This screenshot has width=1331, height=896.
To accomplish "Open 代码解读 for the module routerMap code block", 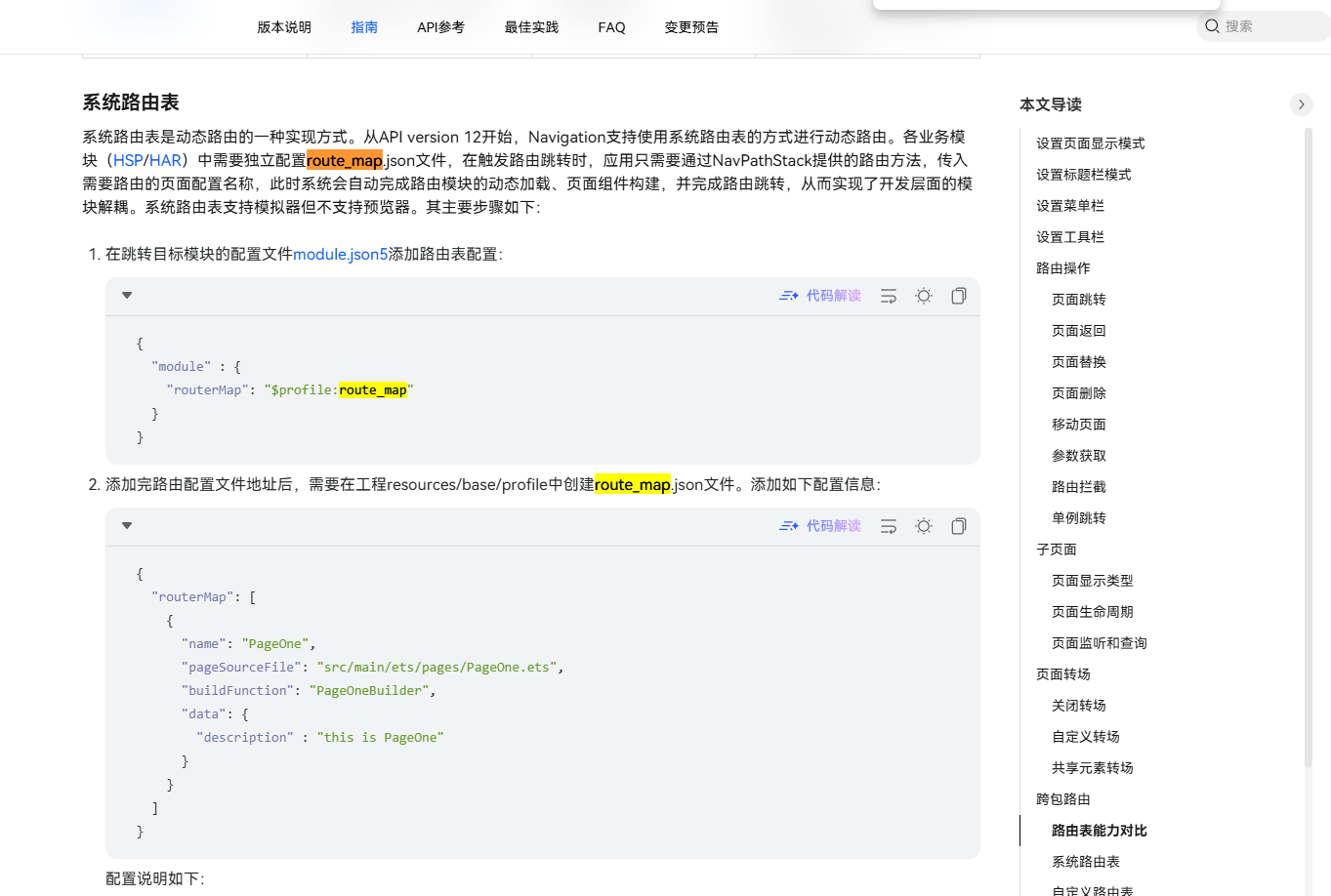I will [820, 296].
